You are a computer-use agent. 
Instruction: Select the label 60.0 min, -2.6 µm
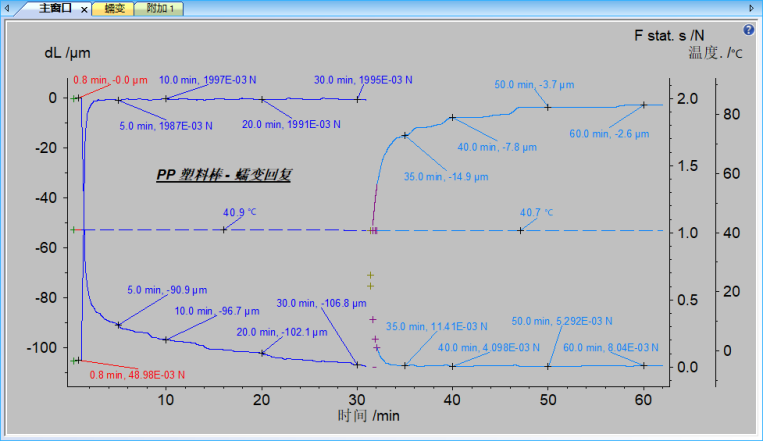click(x=609, y=134)
